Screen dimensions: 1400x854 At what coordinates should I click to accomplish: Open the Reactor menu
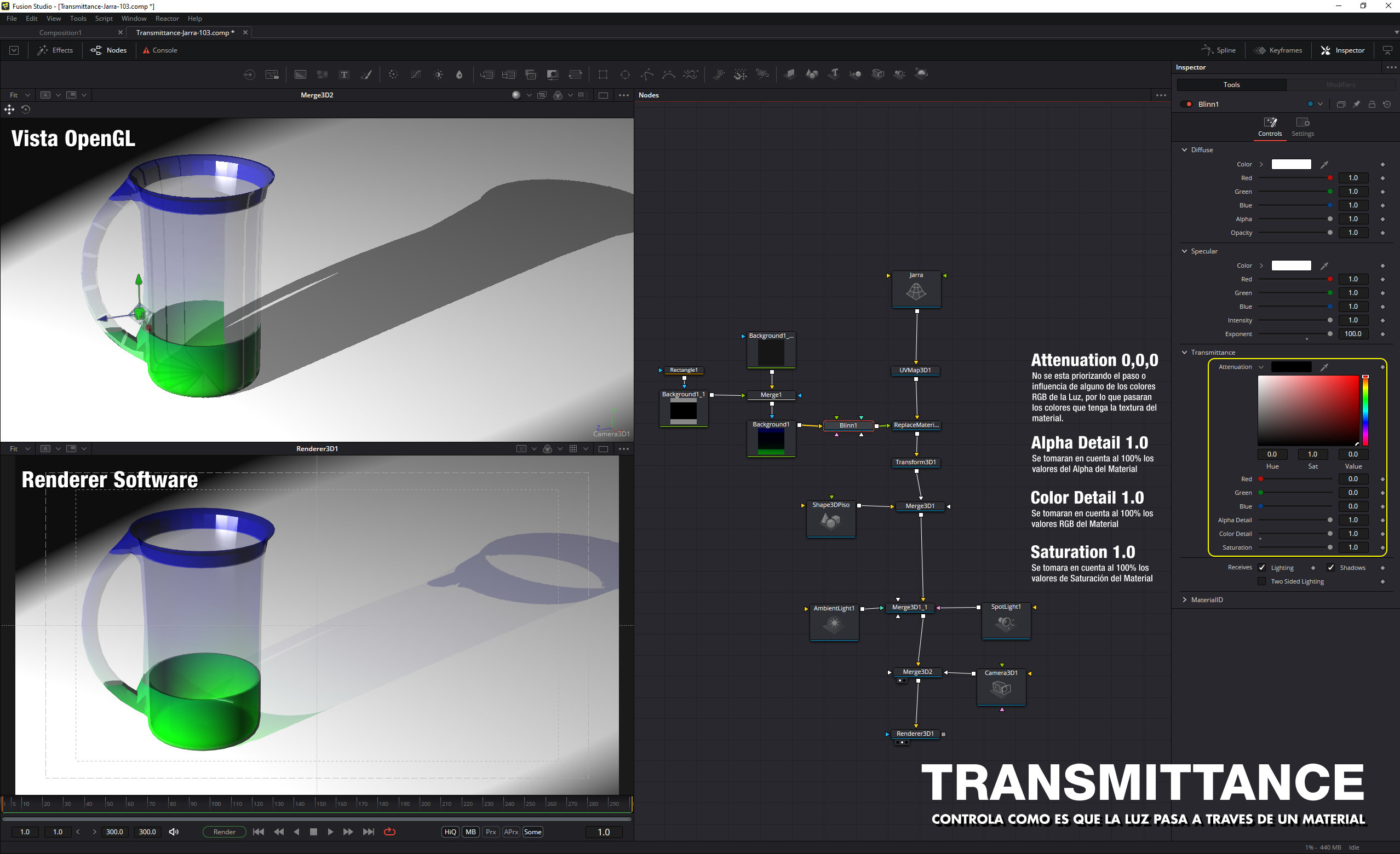tap(167, 18)
